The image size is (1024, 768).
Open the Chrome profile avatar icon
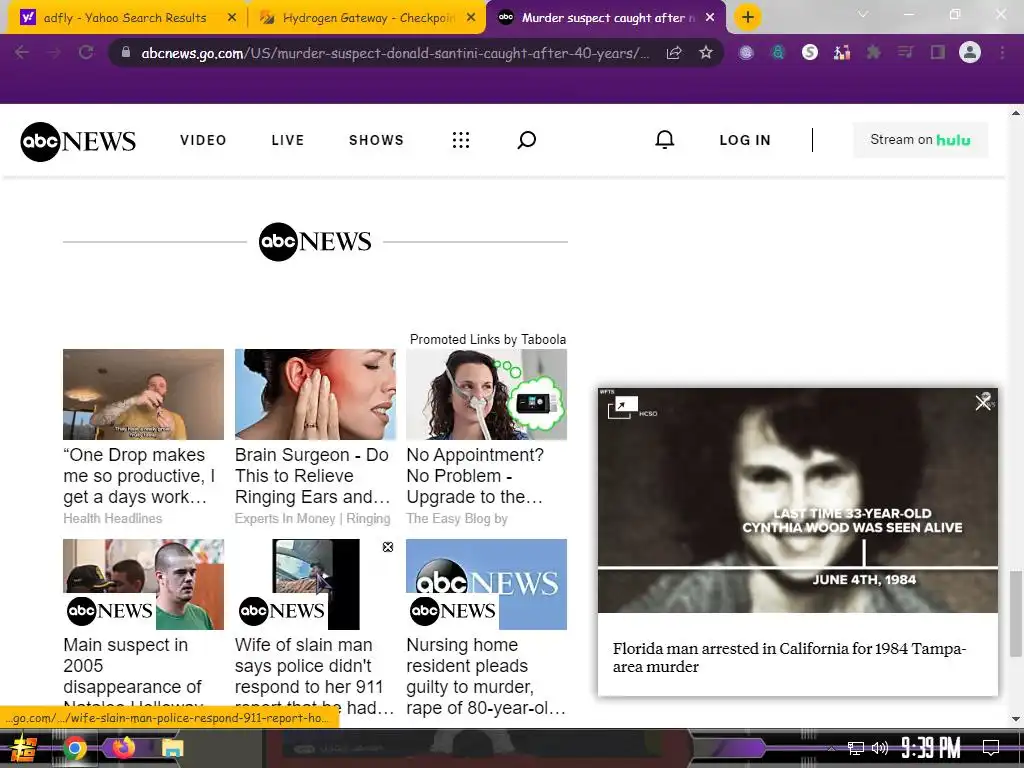pos(970,52)
